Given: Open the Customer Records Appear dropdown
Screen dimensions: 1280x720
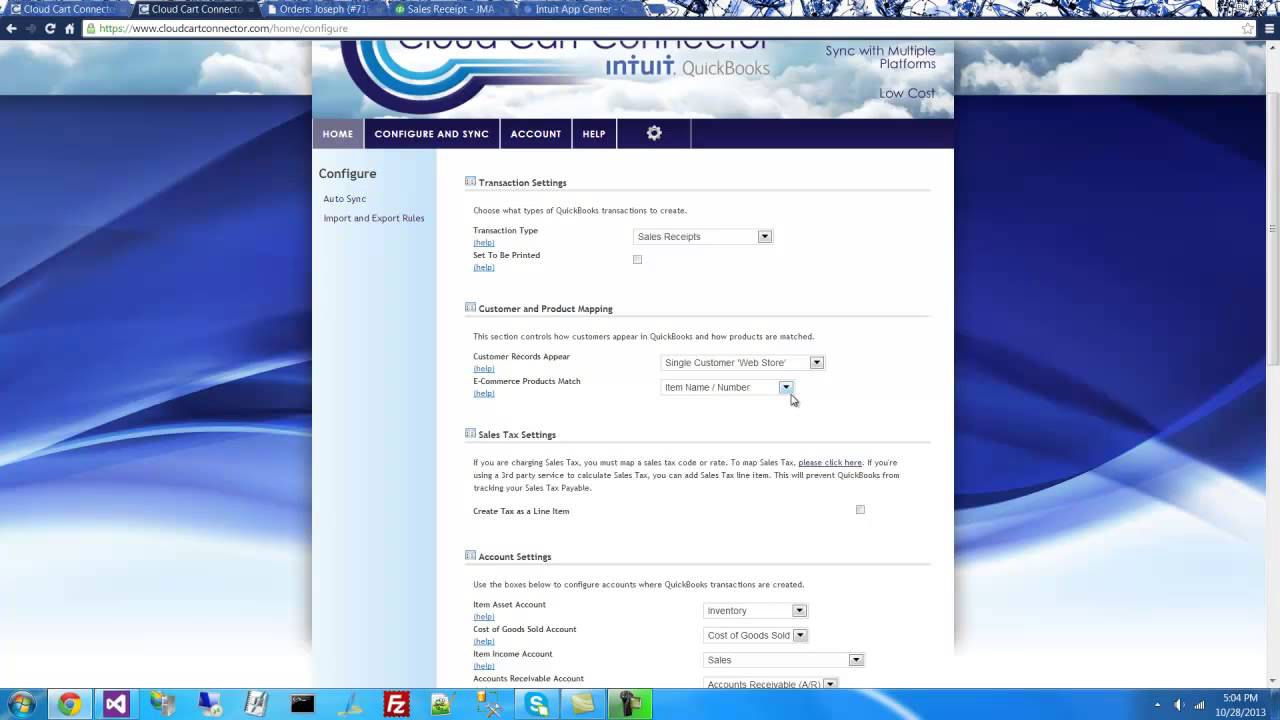Looking at the screenshot, I should (742, 363).
